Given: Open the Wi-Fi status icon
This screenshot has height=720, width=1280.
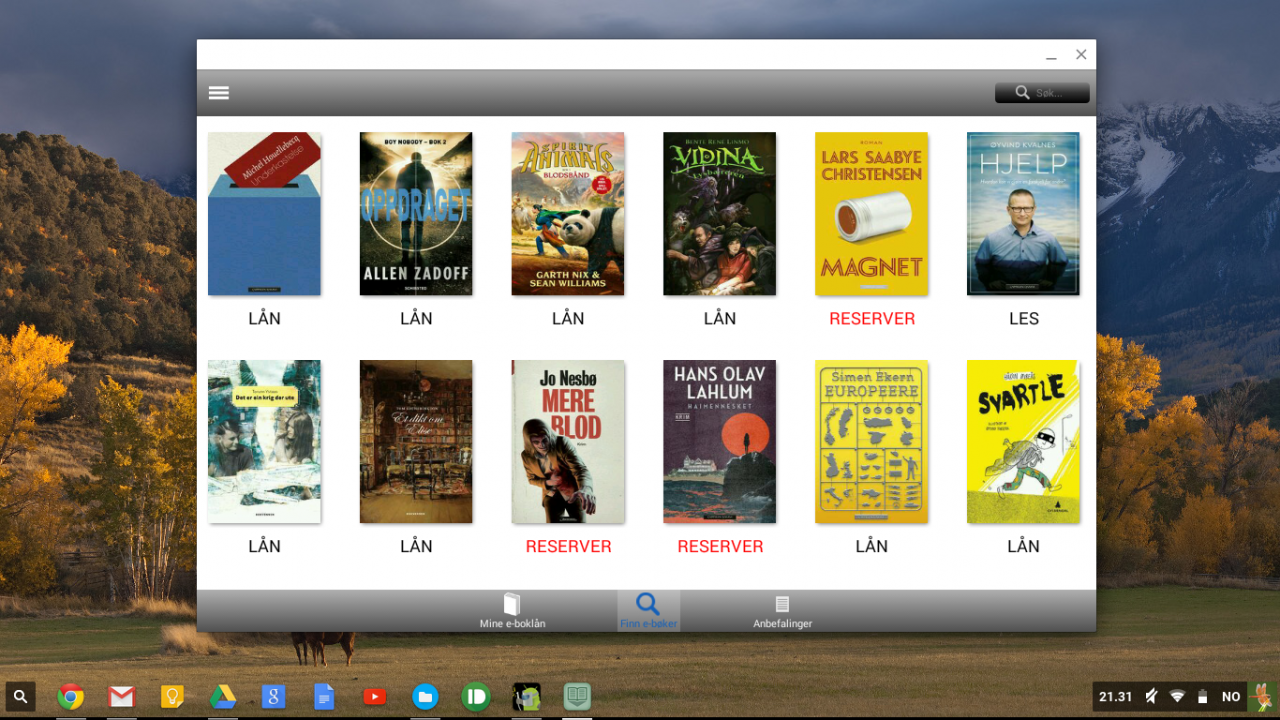Looking at the screenshot, I should [x=1177, y=697].
